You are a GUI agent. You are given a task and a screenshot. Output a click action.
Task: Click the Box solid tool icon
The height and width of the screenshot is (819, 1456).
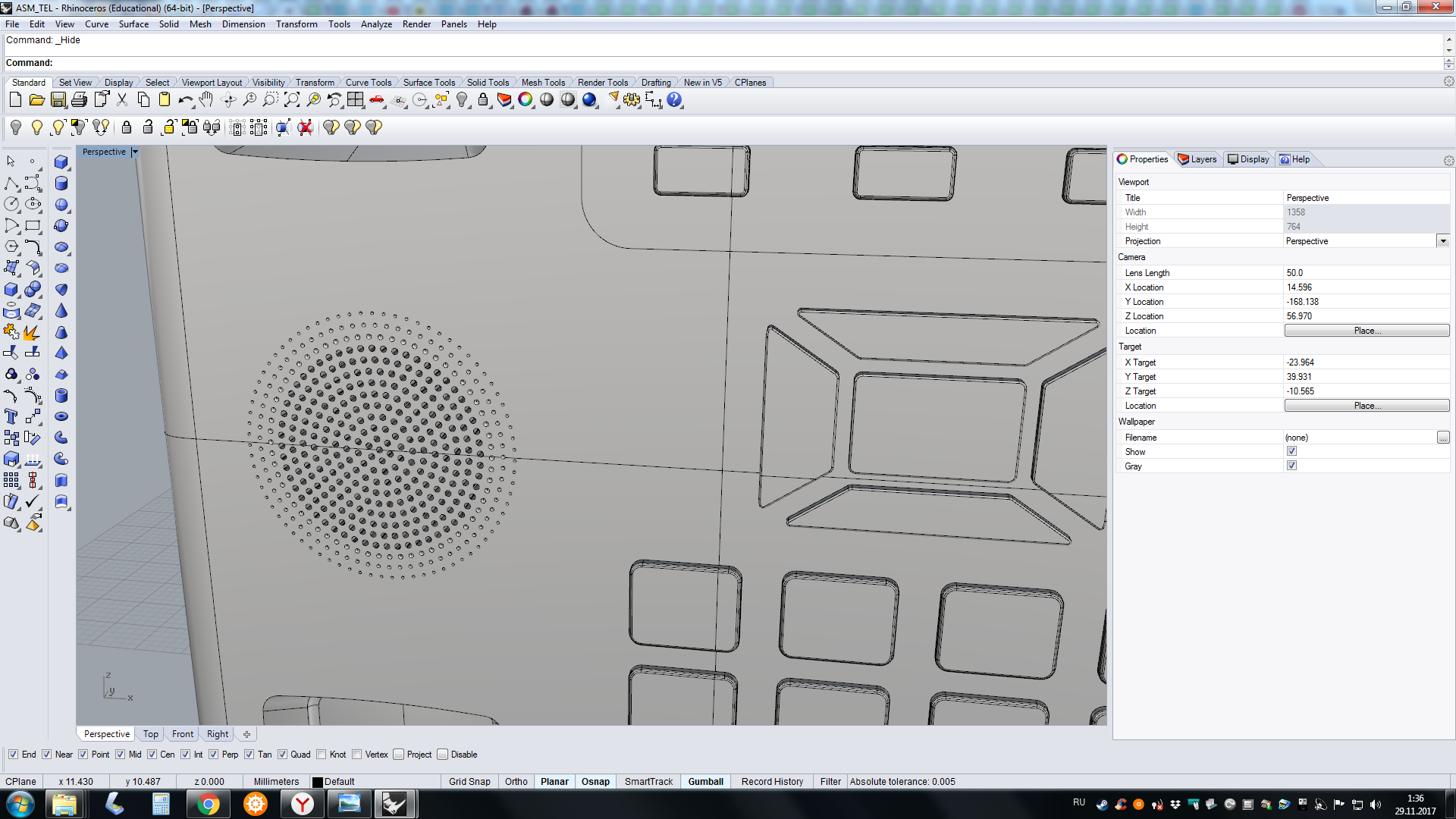point(61,162)
